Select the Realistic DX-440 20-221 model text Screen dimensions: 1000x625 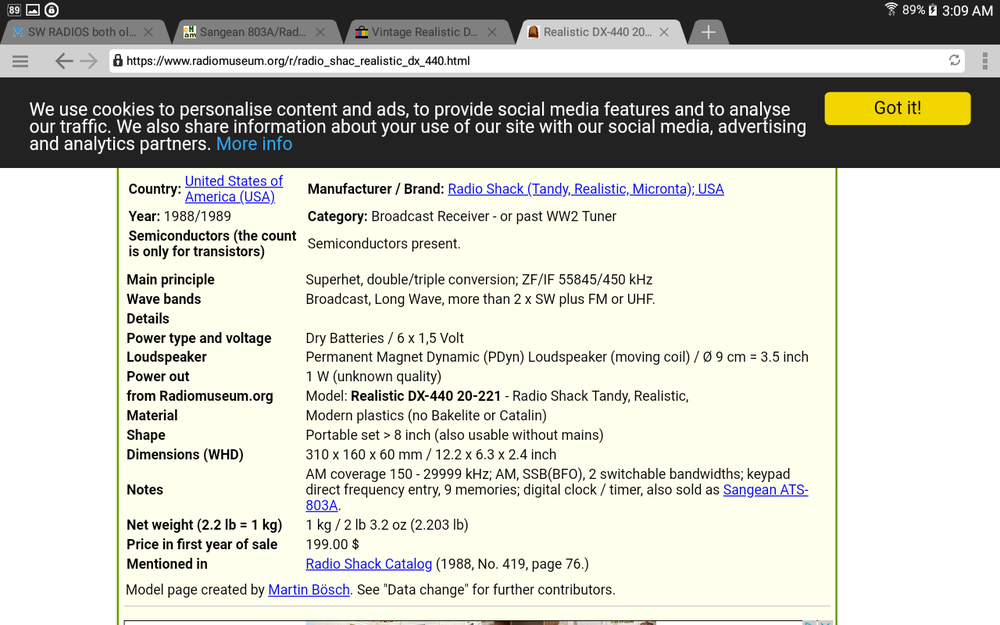click(426, 396)
